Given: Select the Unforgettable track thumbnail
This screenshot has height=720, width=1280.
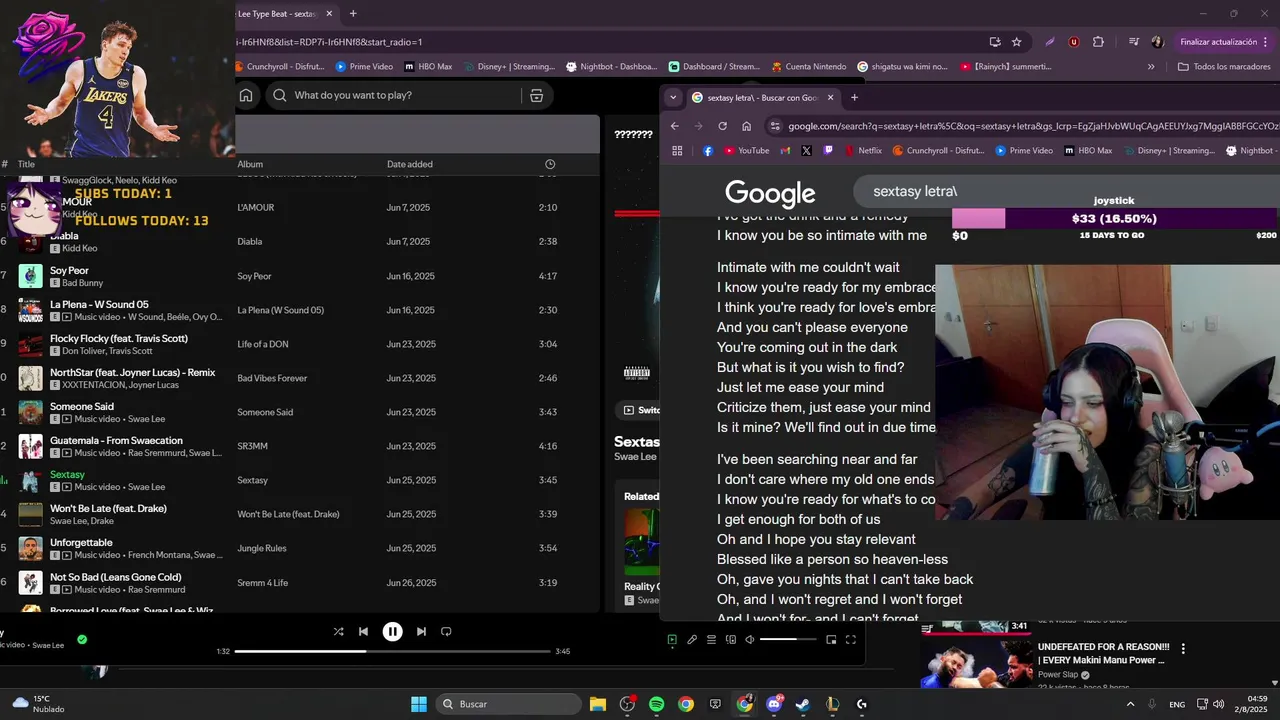Looking at the screenshot, I should [x=31, y=548].
